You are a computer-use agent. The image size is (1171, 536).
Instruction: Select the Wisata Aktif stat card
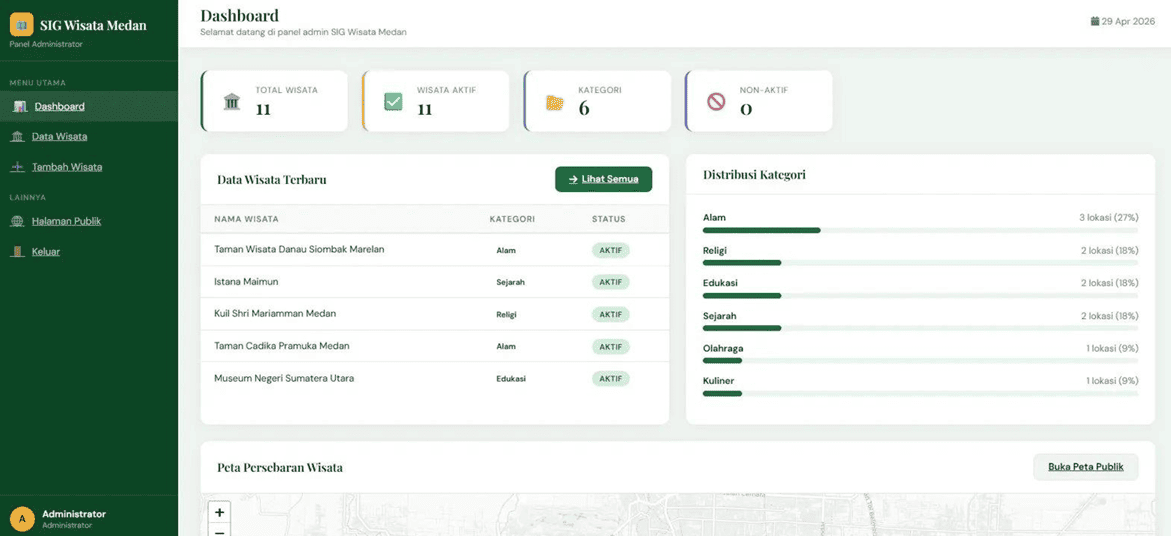pyautogui.click(x=435, y=101)
